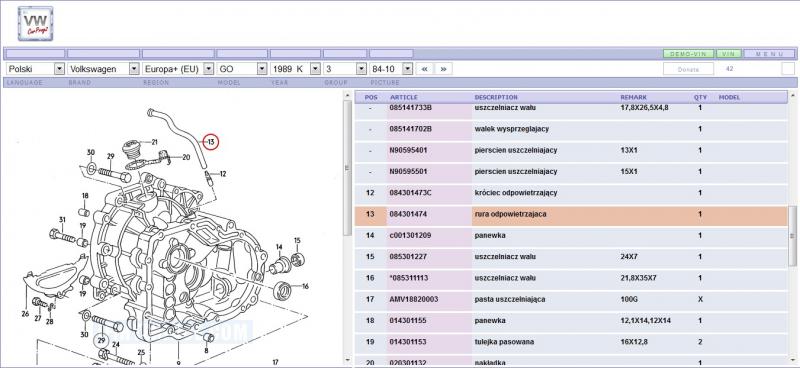Click the Donate button
Viewport: 800px width, 368px height.
[x=688, y=69]
